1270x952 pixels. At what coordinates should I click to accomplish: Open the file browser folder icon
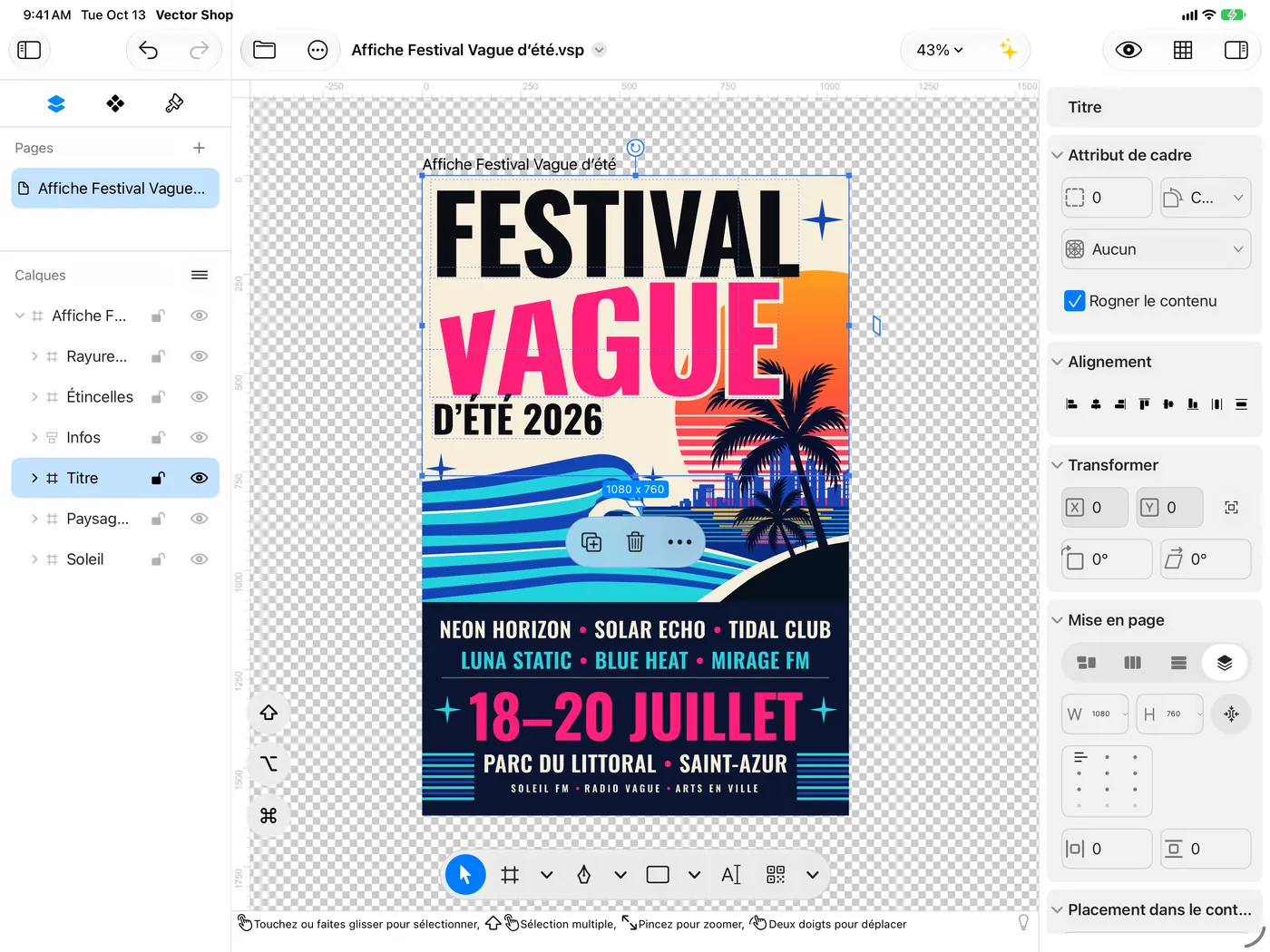(265, 50)
